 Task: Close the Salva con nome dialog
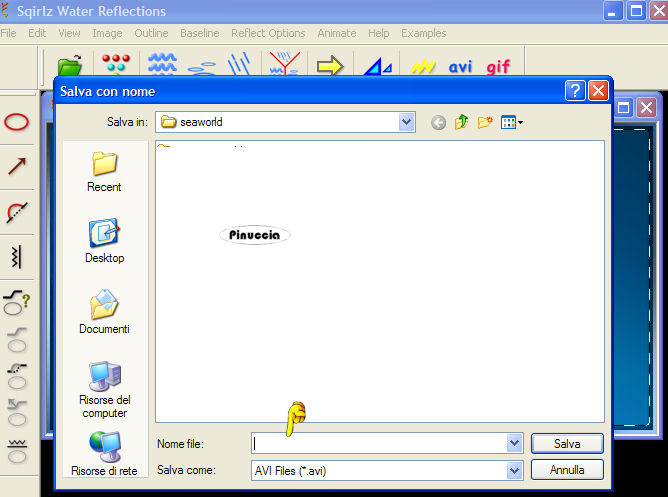tap(598, 91)
